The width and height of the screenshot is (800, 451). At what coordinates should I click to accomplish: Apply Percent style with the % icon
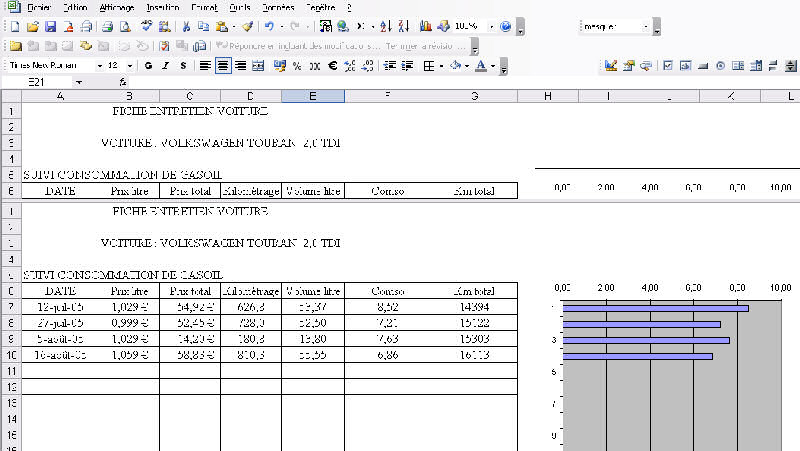tap(296, 66)
